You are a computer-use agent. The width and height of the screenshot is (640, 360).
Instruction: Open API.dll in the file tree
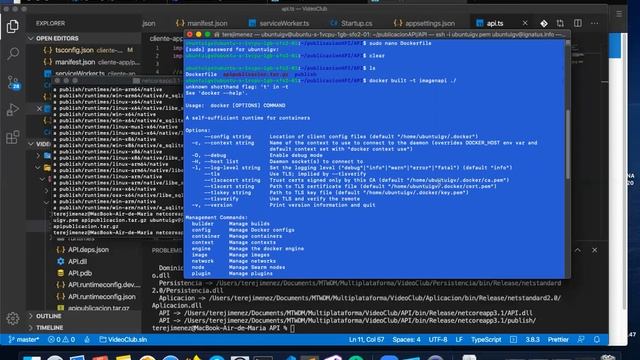point(78,261)
